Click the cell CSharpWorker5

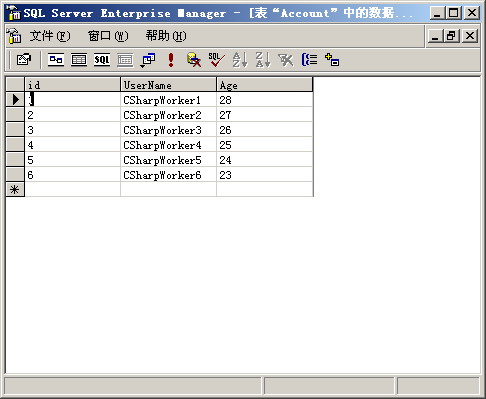(168, 160)
